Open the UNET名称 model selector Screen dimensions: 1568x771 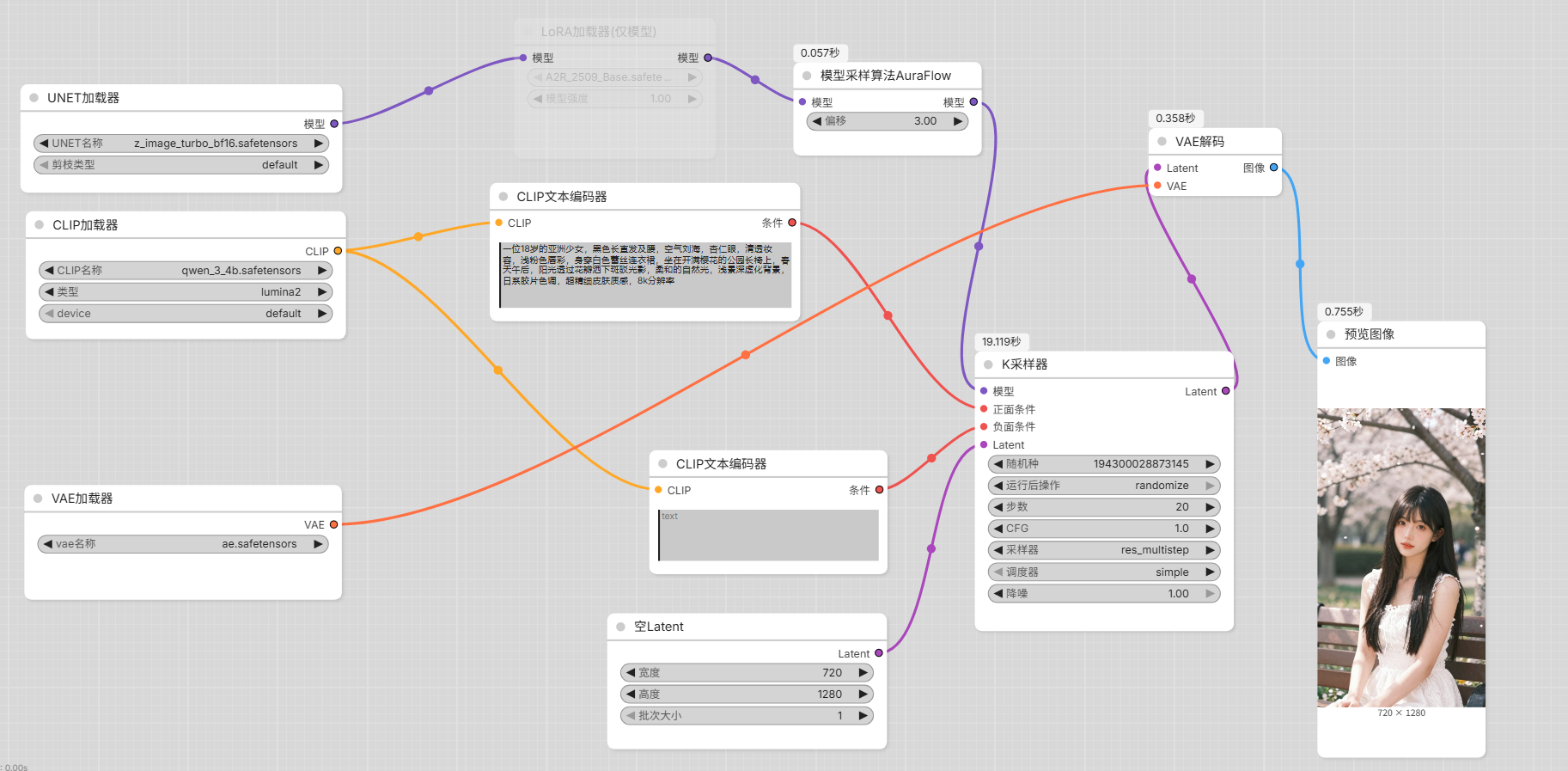(180, 144)
